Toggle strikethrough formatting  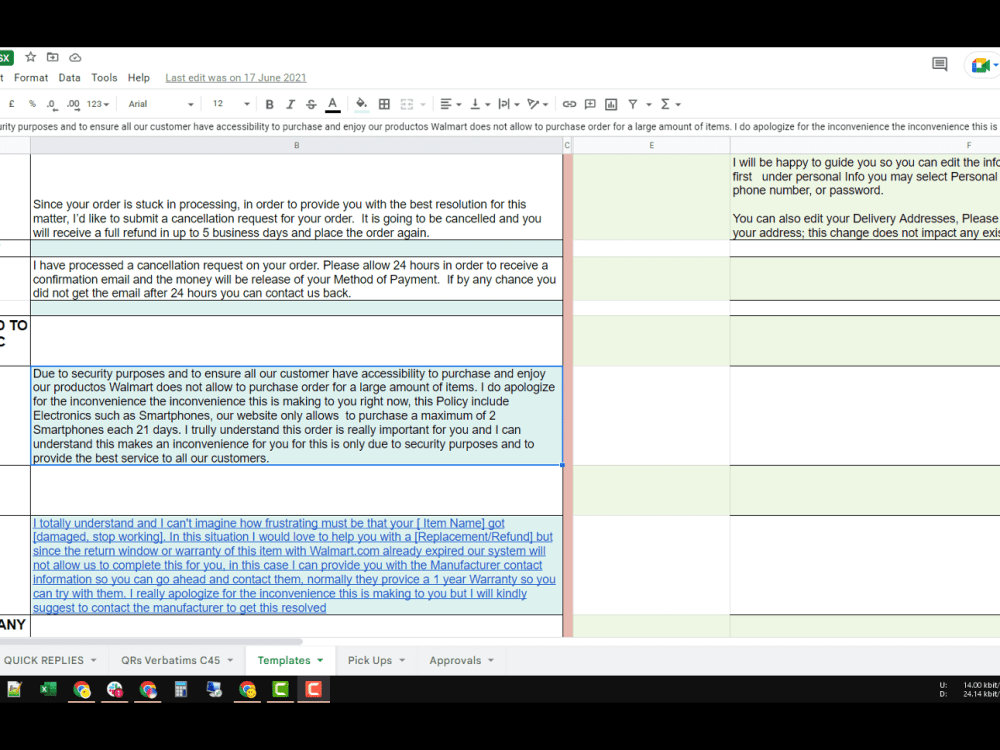tap(311, 104)
